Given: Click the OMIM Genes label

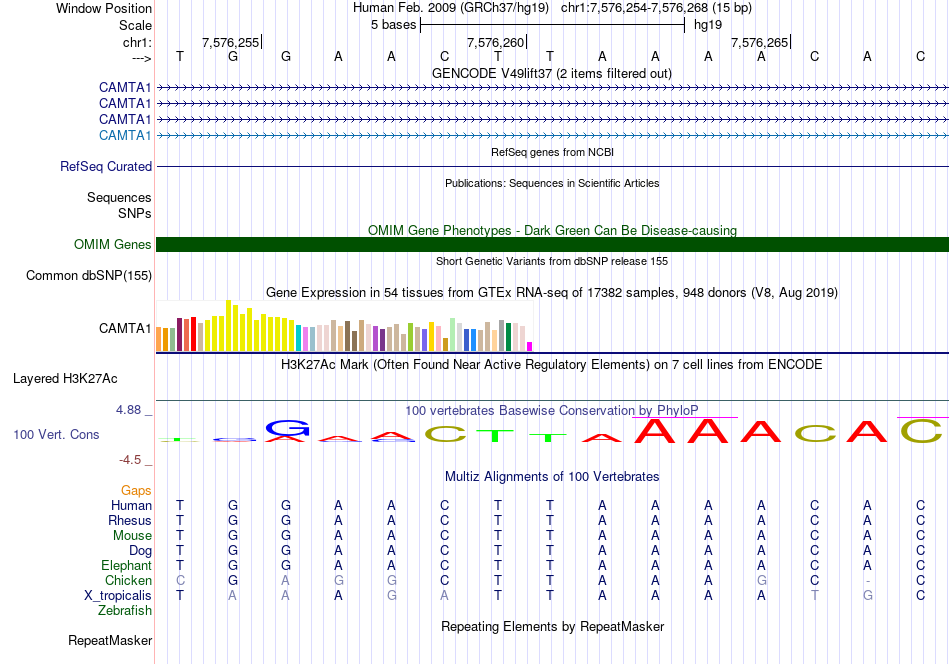Looking at the screenshot, I should point(112,244).
